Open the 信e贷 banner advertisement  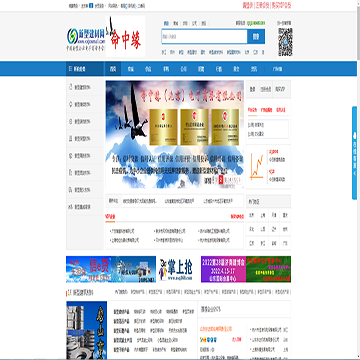tap(111, 269)
